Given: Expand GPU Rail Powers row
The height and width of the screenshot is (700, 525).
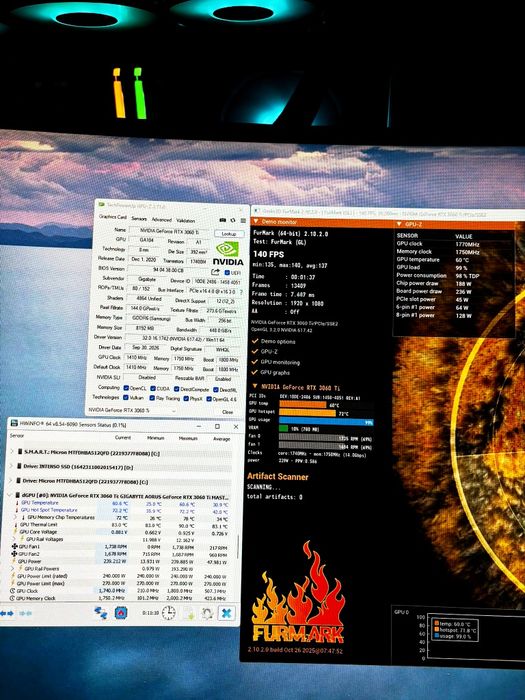Looking at the screenshot, I should pos(13,569).
